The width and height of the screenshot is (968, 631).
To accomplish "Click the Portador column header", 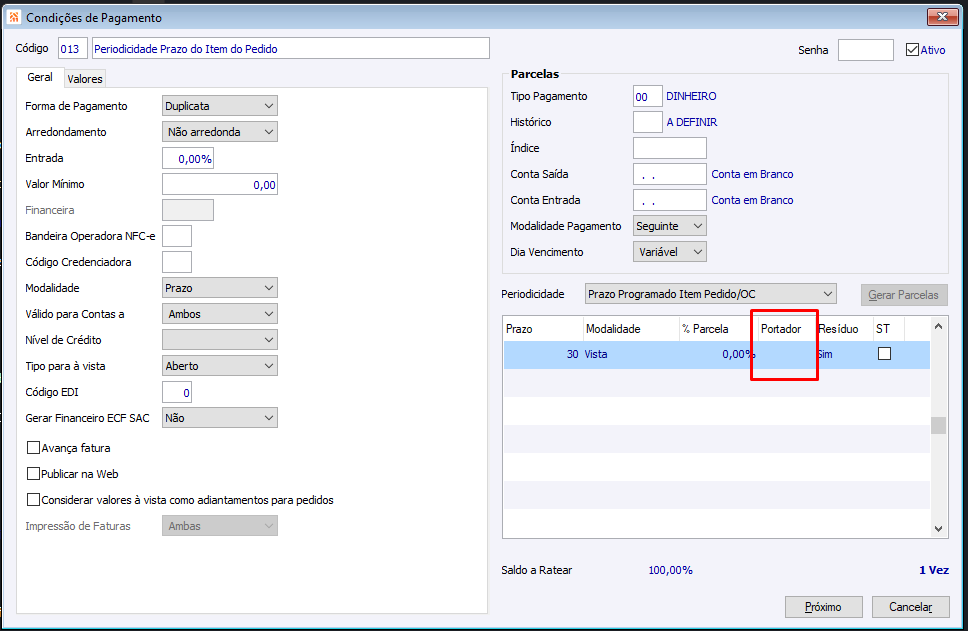I will 786,329.
